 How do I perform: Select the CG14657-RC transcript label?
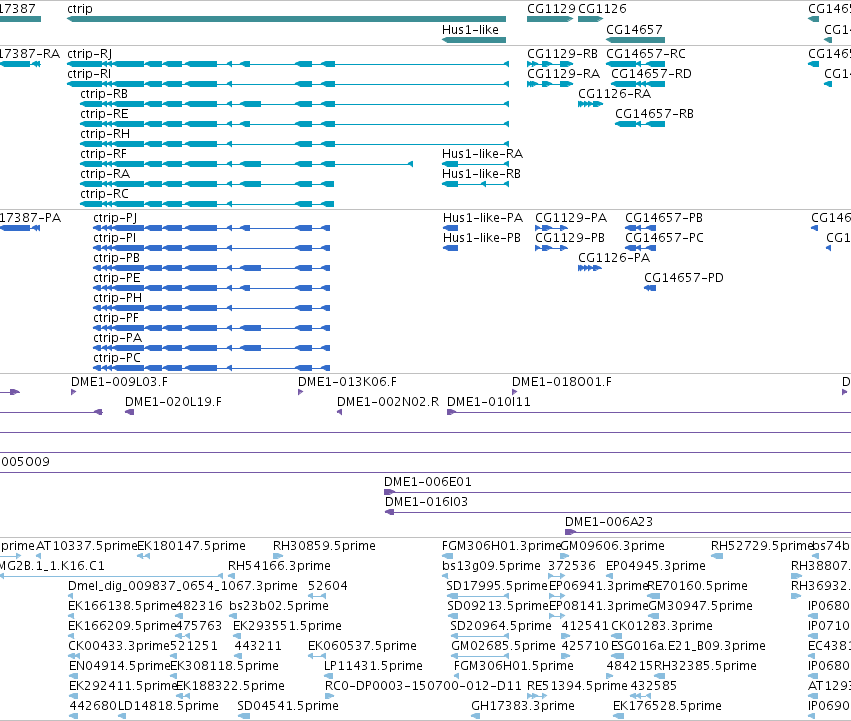tap(646, 54)
